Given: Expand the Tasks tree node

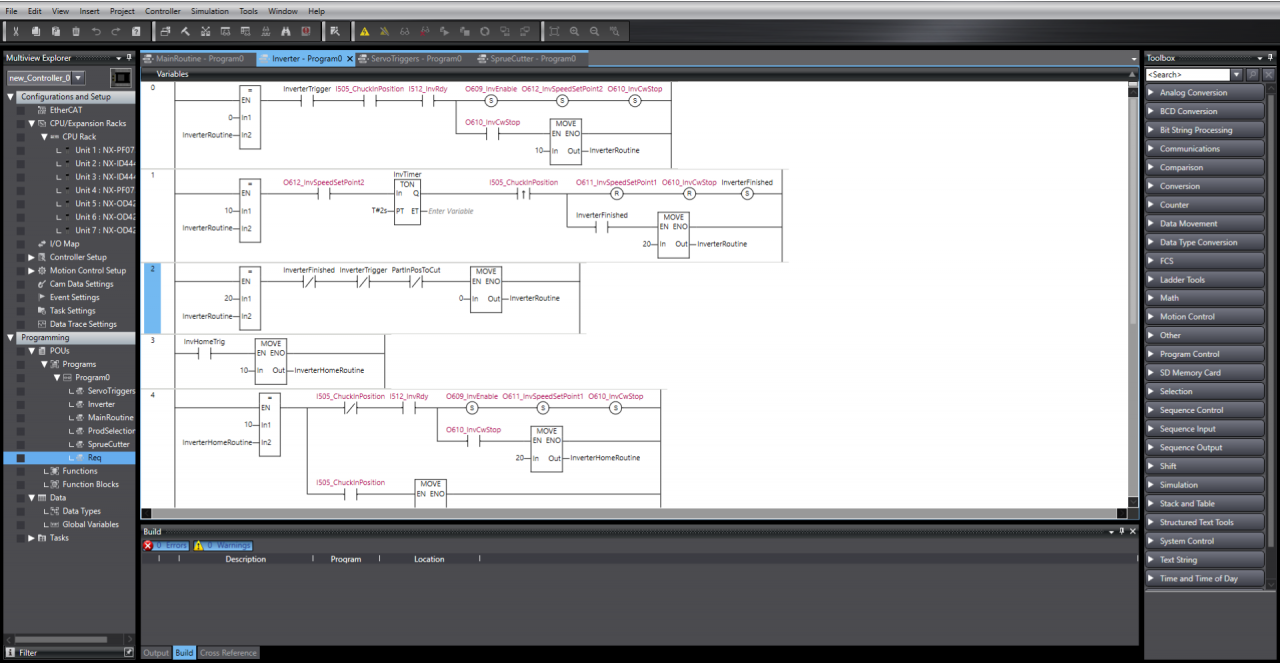Looking at the screenshot, I should coord(30,538).
